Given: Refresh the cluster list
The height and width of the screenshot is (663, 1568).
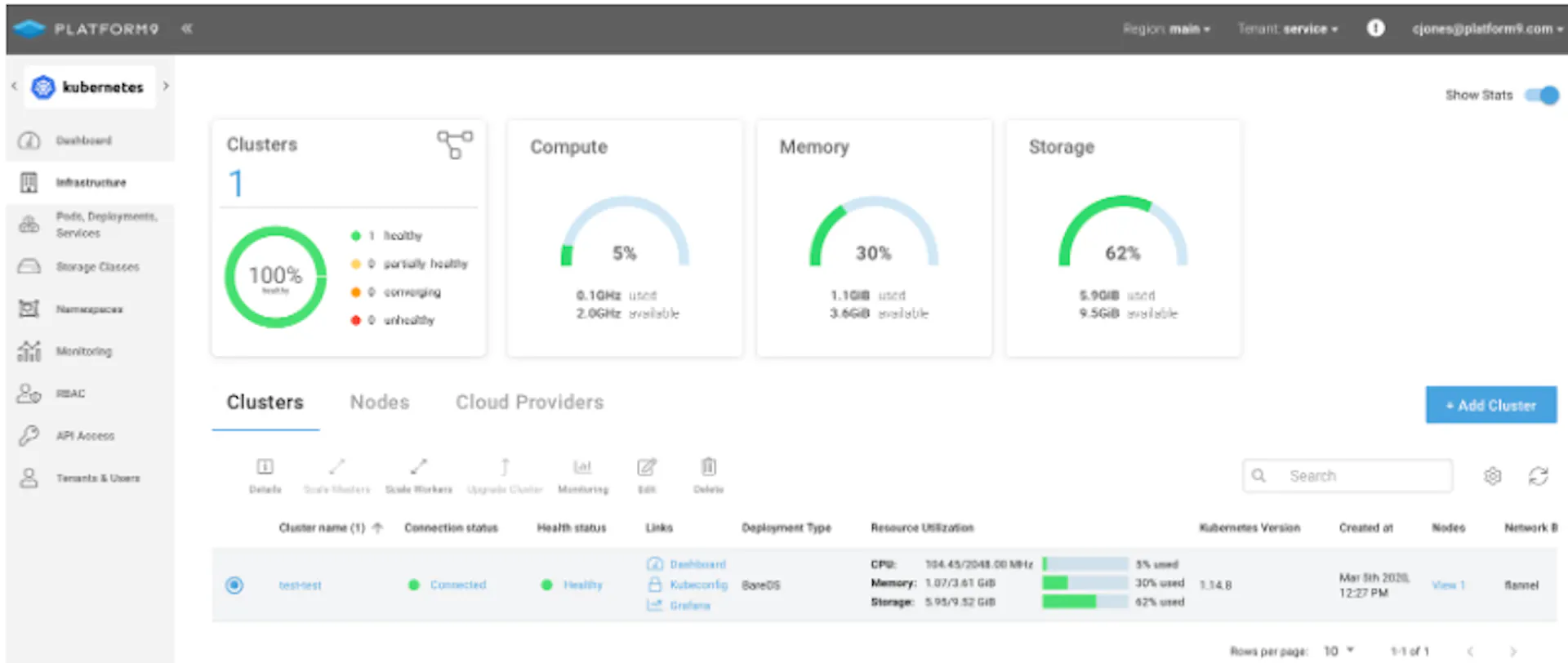Looking at the screenshot, I should pyautogui.click(x=1539, y=476).
